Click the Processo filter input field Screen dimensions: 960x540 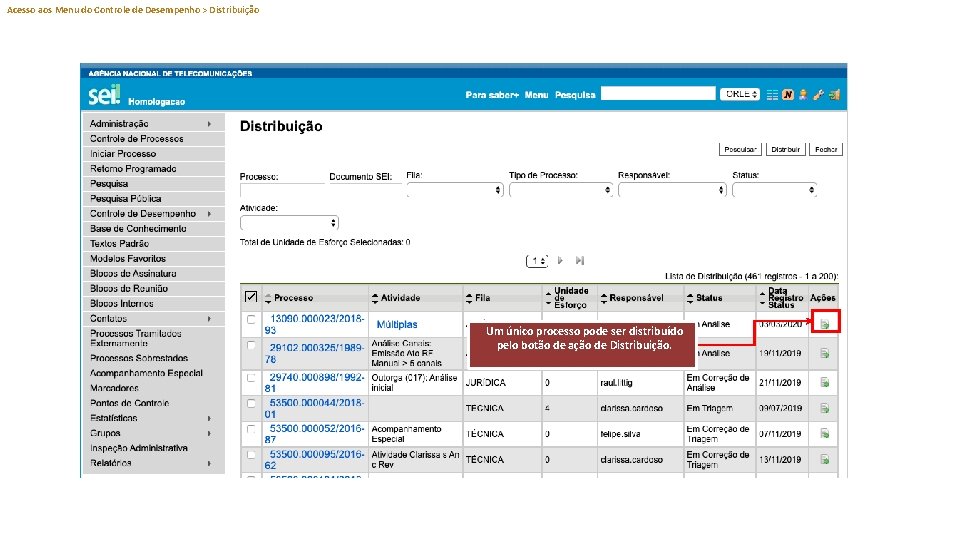point(282,190)
